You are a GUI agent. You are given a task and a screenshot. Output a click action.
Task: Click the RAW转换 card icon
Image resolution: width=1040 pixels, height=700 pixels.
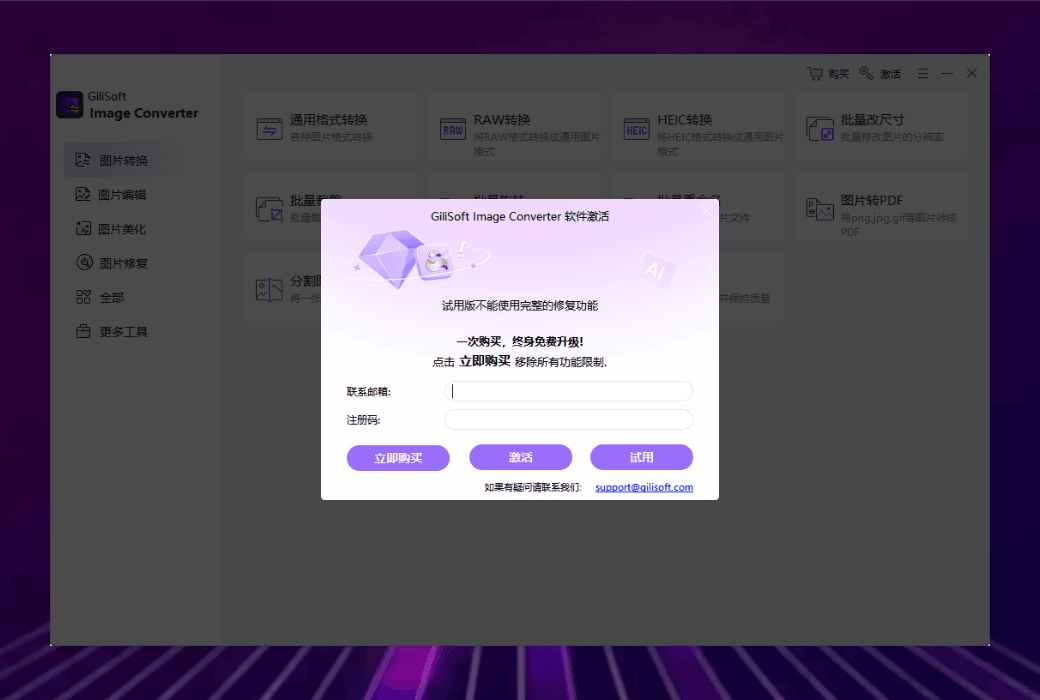tap(453, 129)
